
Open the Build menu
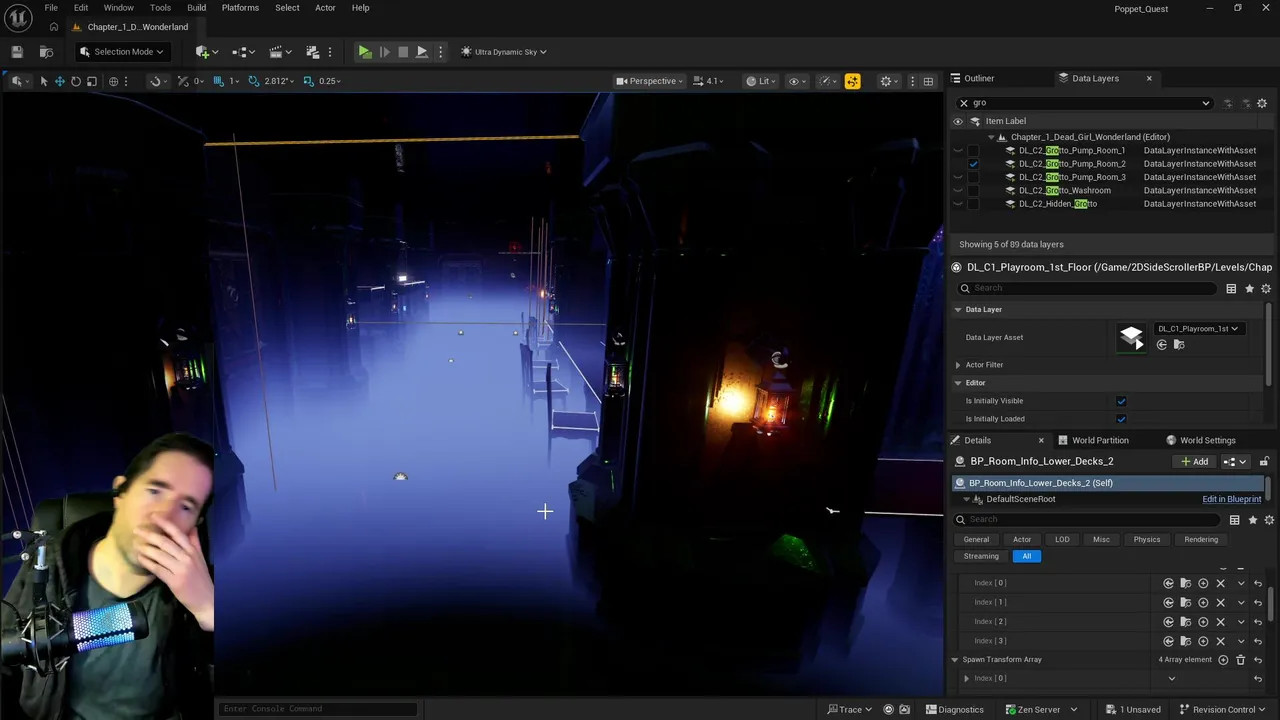coord(196,8)
